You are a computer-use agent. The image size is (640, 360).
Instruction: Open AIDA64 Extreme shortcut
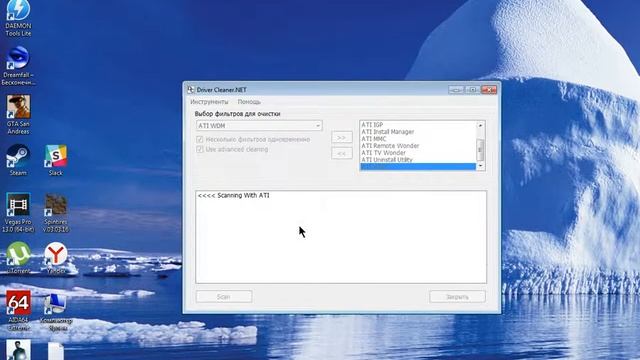18,311
